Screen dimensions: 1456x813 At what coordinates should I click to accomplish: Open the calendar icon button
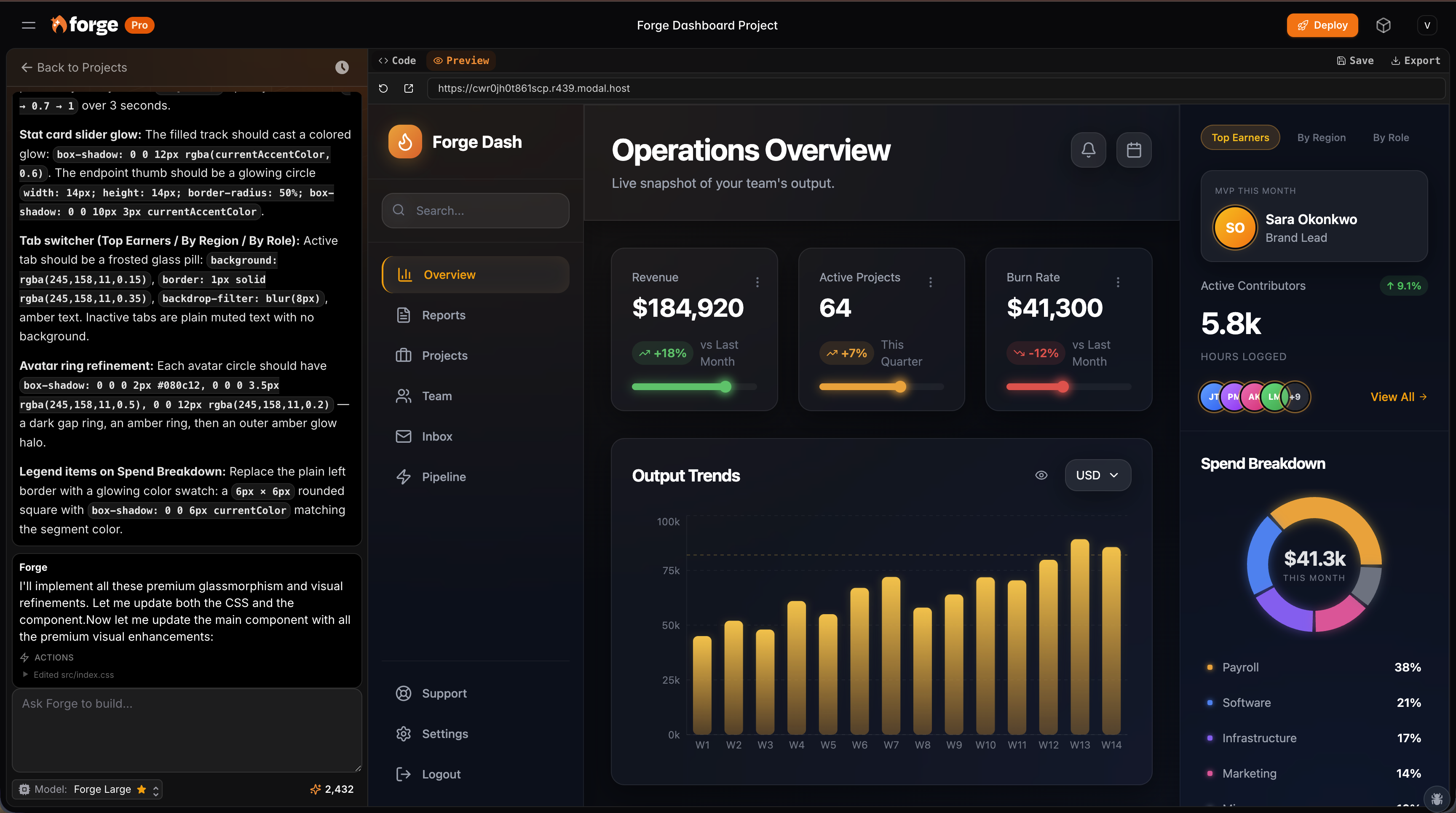pos(1133,150)
